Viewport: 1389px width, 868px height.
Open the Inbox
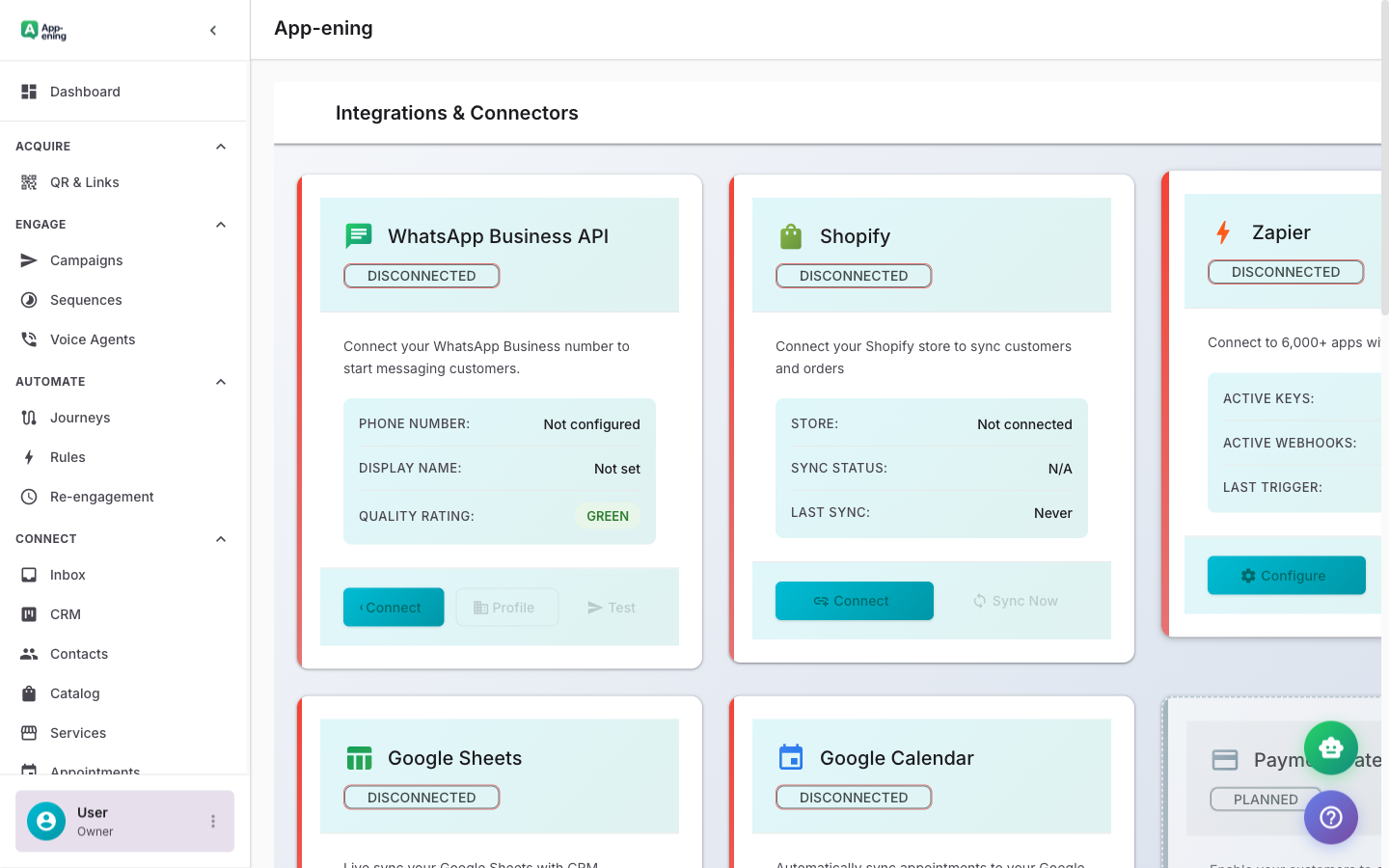coord(68,574)
